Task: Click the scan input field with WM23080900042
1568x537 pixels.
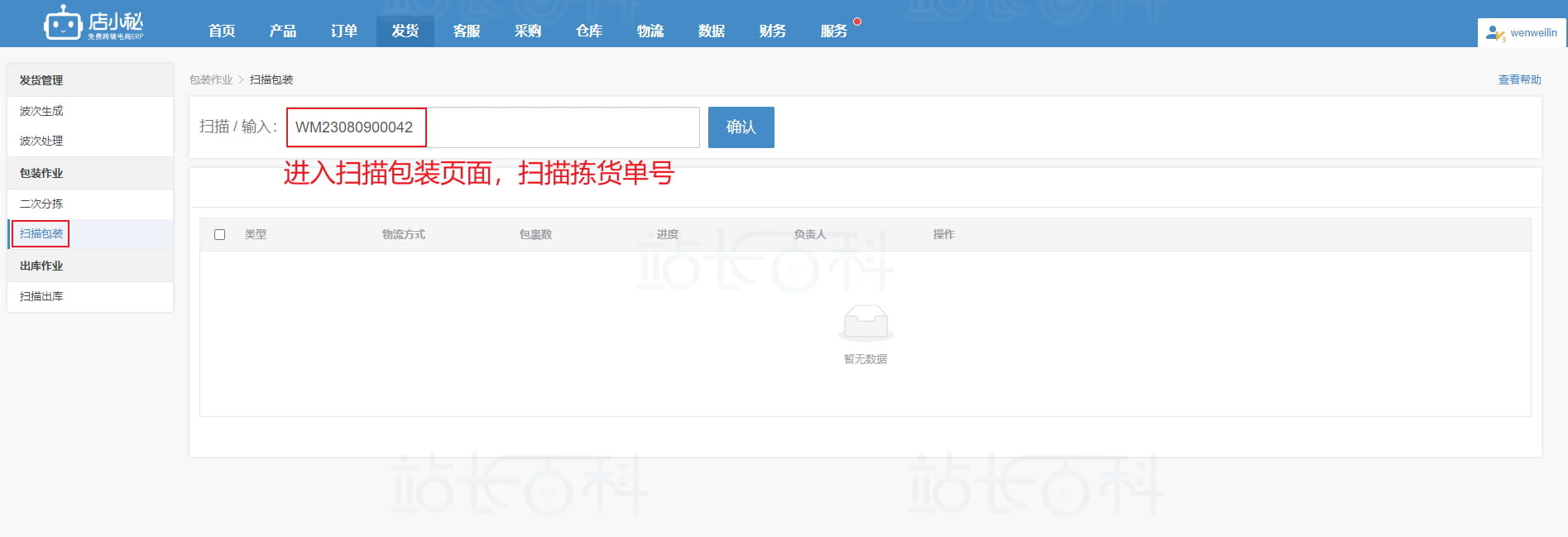Action: (x=492, y=127)
